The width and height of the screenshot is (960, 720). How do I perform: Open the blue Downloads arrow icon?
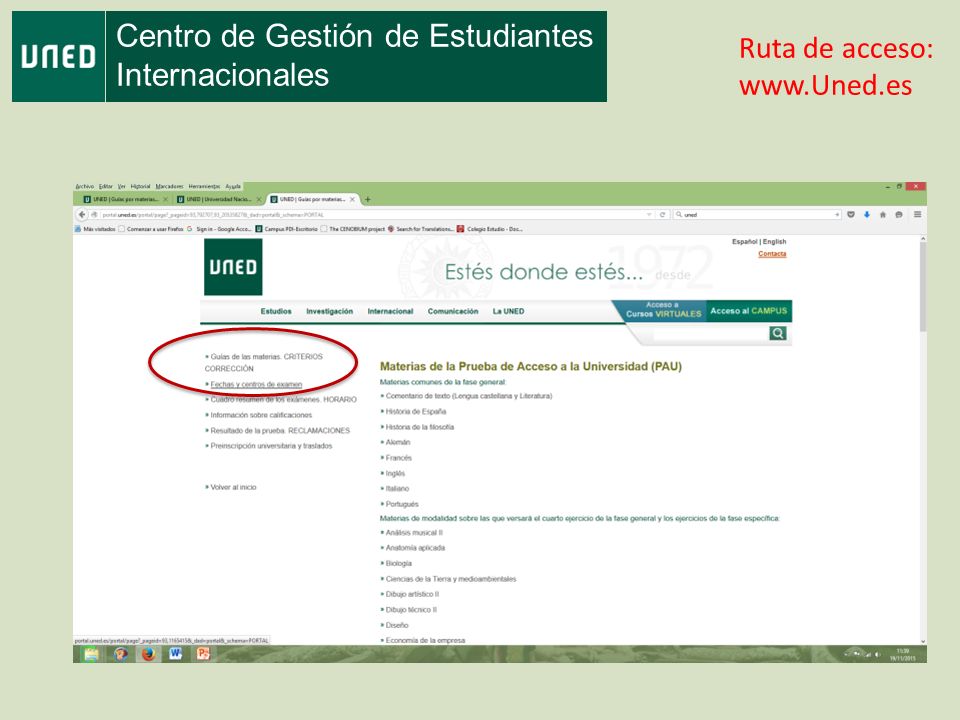click(x=867, y=215)
